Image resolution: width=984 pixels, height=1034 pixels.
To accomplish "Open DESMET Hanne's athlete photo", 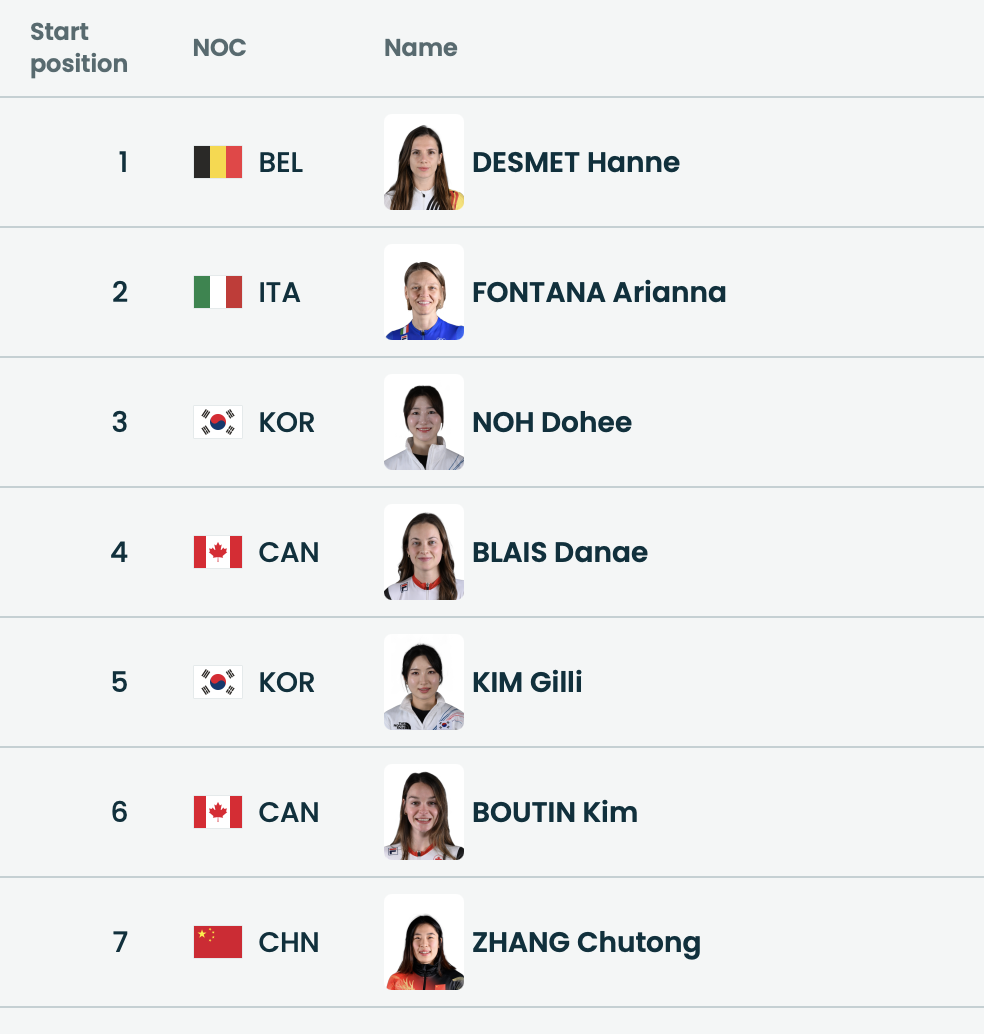I will pyautogui.click(x=424, y=162).
